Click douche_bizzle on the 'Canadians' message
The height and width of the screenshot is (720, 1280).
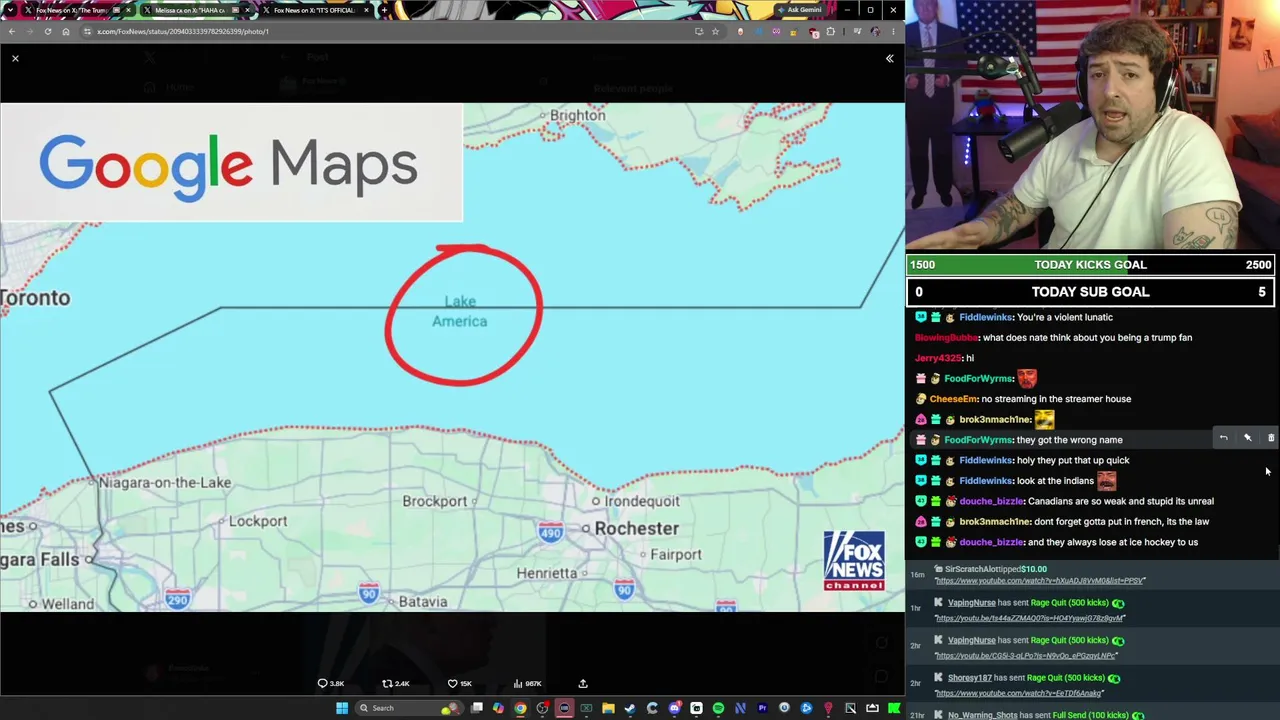pos(991,501)
